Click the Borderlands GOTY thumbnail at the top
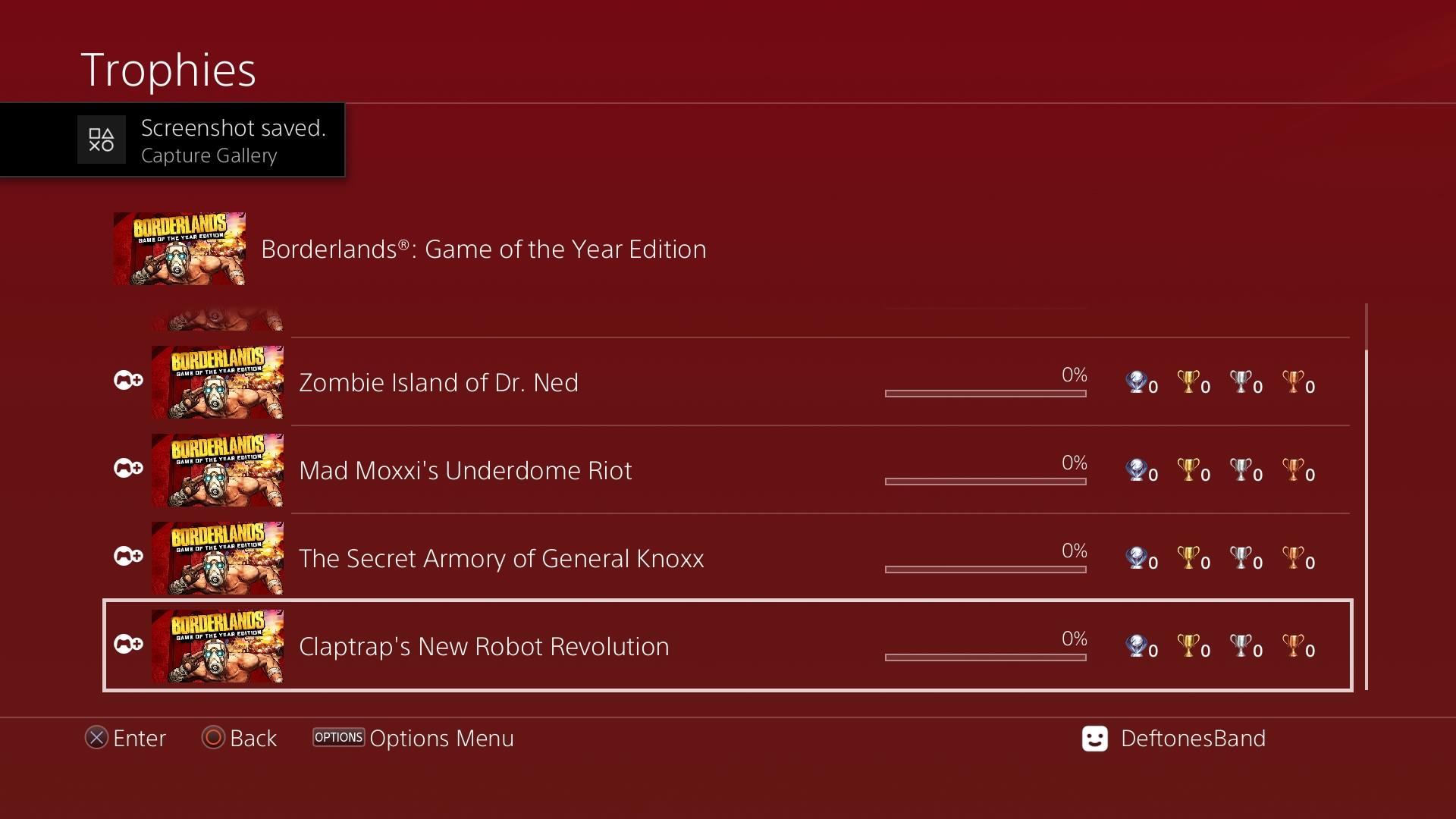Screen dimensions: 1456x819 (179, 249)
